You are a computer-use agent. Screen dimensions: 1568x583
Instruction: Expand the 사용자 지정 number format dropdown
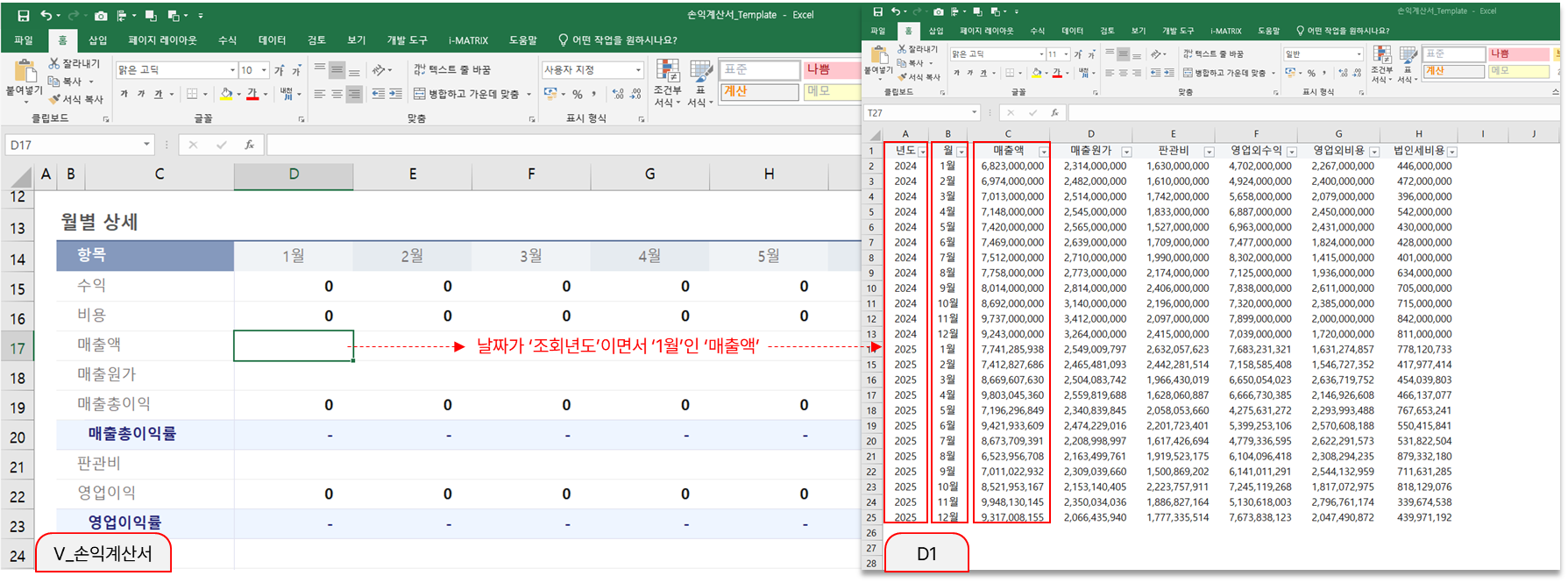pos(638,70)
